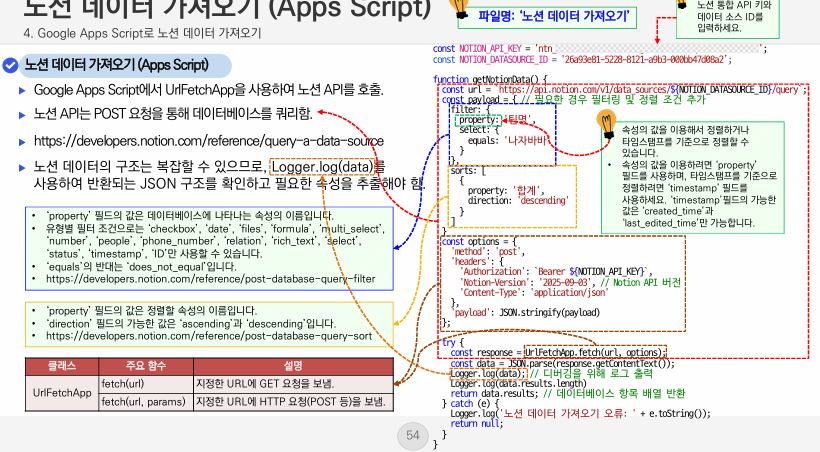Click the 'function getNotionData()' code line

click(x=490, y=80)
